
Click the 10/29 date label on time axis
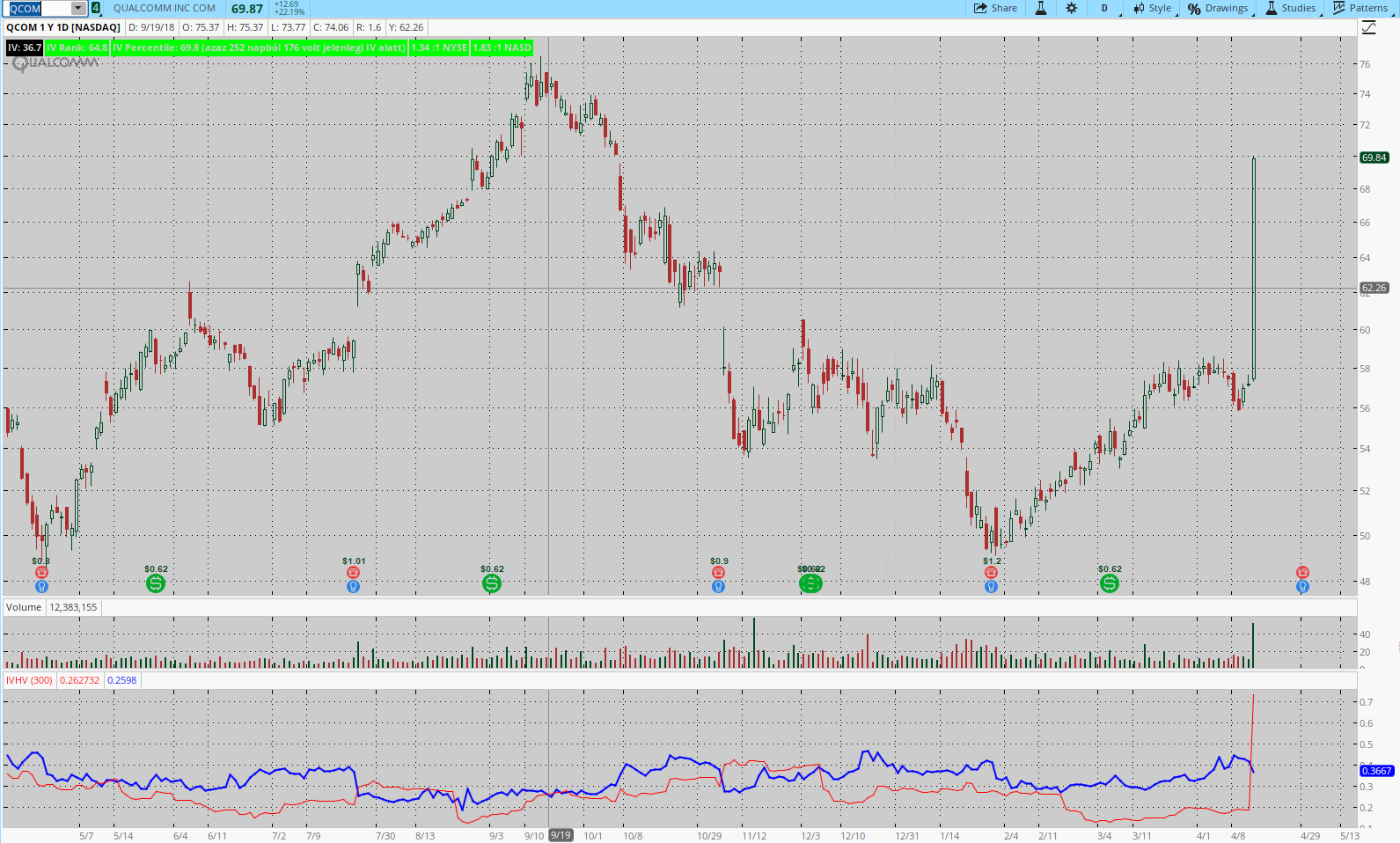tap(709, 836)
